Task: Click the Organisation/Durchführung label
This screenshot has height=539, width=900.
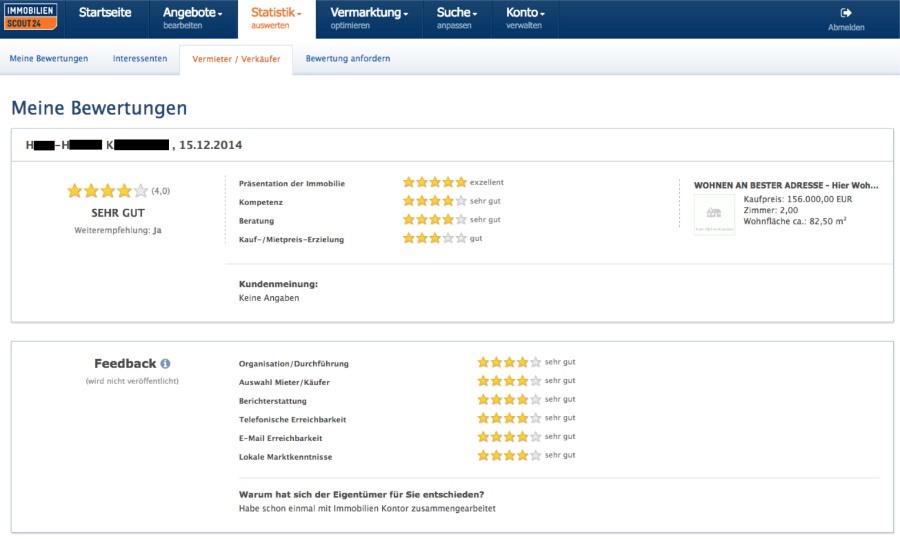Action: [294, 364]
